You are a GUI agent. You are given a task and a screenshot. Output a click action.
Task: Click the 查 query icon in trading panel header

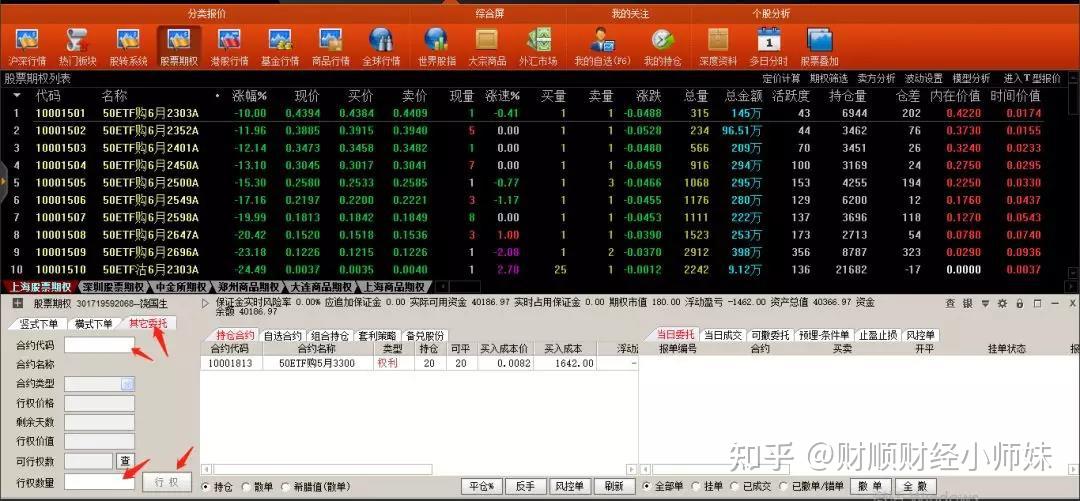coord(951,303)
